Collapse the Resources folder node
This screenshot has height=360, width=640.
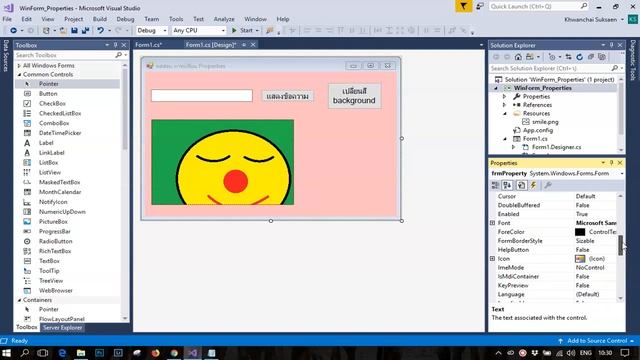(x=505, y=113)
